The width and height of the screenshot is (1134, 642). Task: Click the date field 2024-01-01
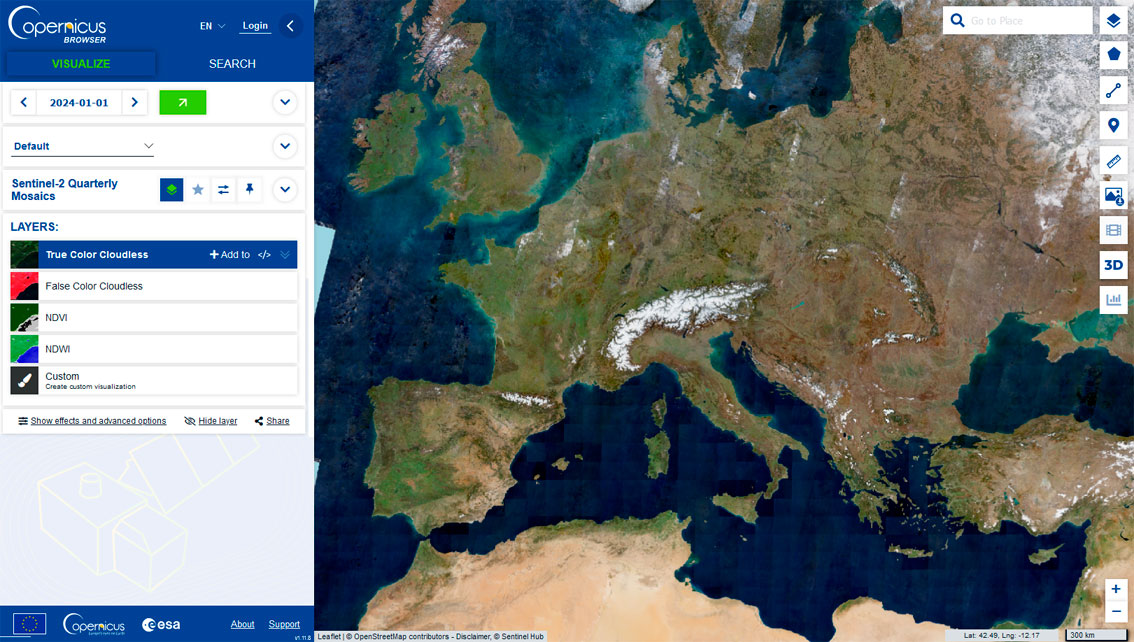(79, 103)
